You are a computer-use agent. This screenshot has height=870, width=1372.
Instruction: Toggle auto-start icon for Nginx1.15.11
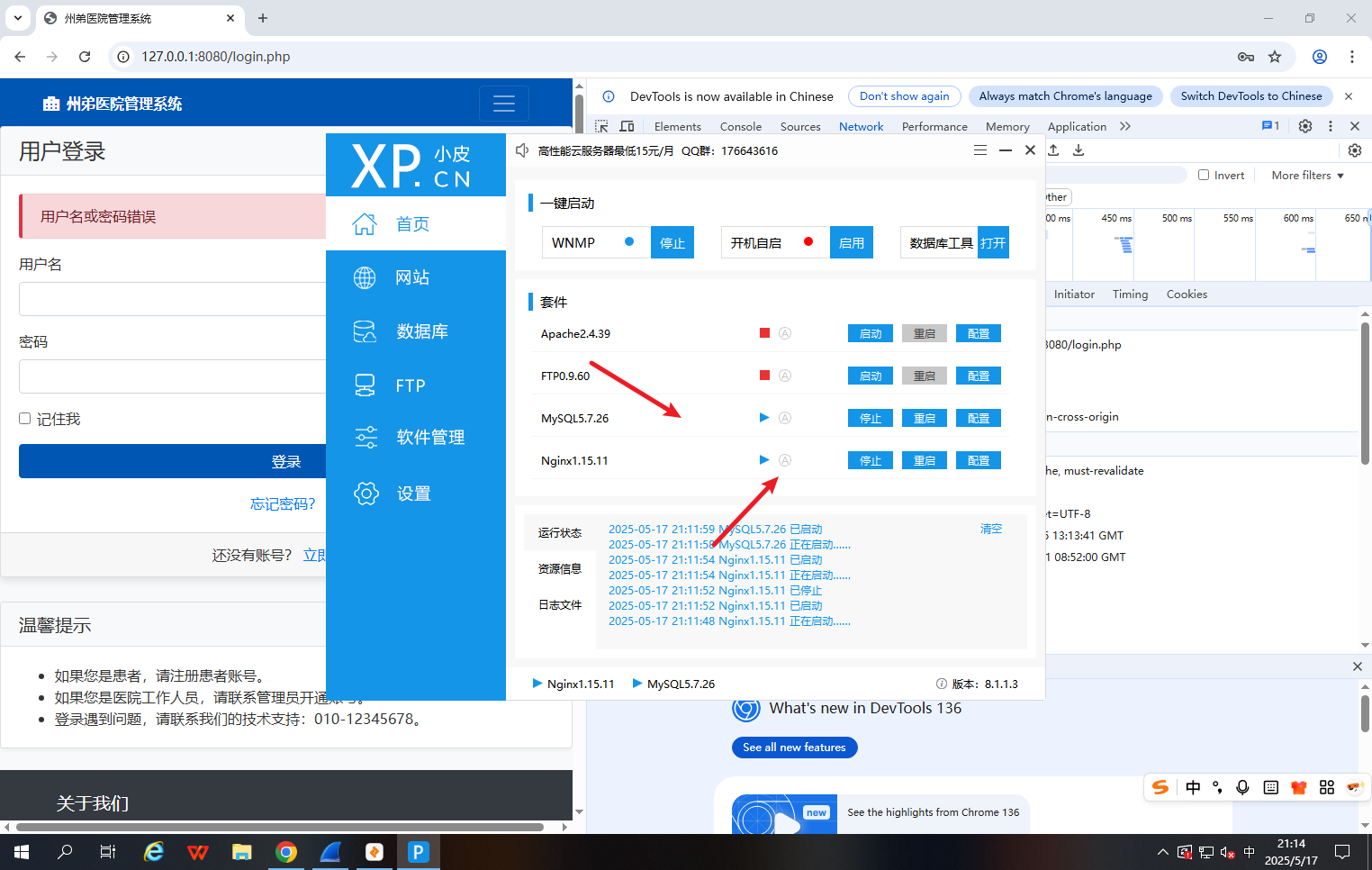click(785, 460)
